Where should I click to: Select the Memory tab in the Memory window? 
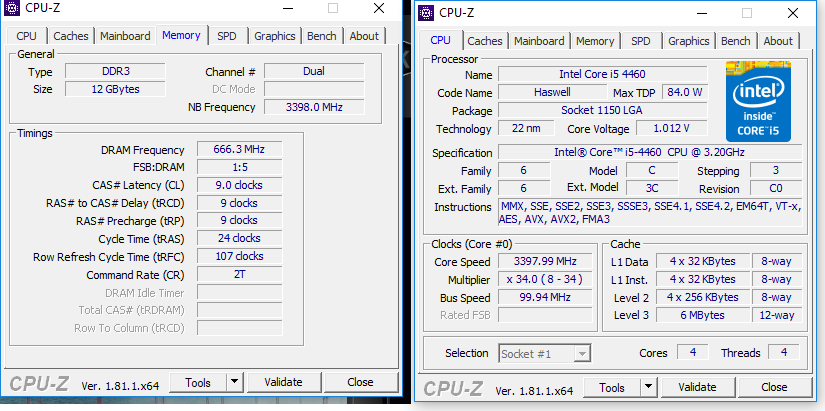click(182, 35)
